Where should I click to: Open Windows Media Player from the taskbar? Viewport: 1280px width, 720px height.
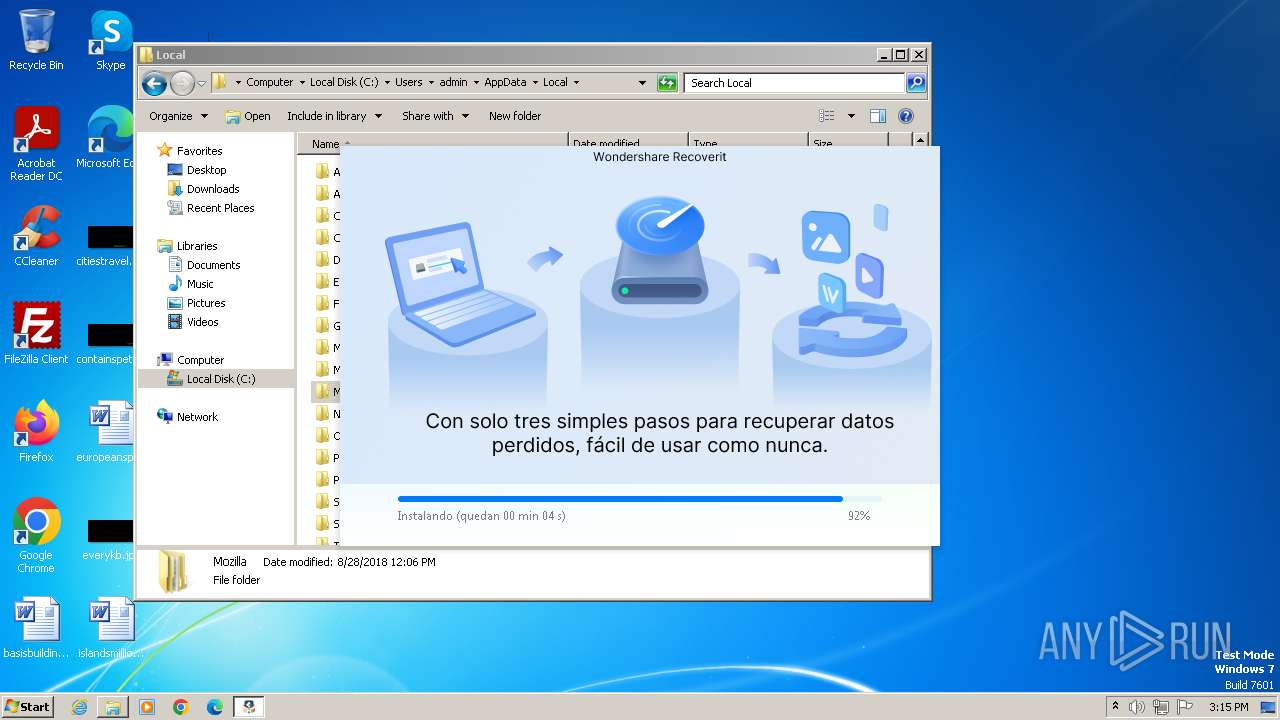click(147, 707)
